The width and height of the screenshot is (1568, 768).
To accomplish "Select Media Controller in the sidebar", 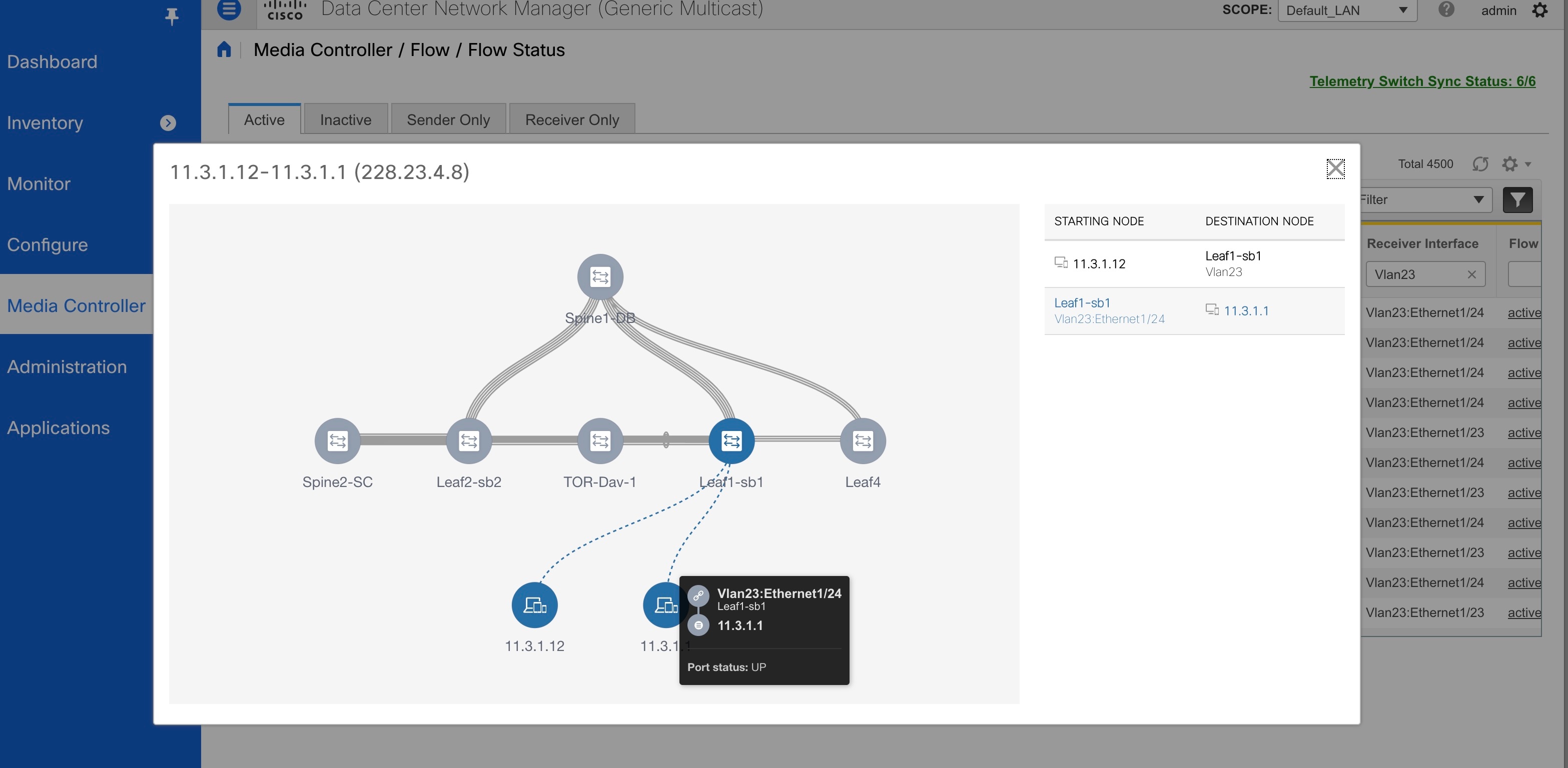I will point(76,305).
